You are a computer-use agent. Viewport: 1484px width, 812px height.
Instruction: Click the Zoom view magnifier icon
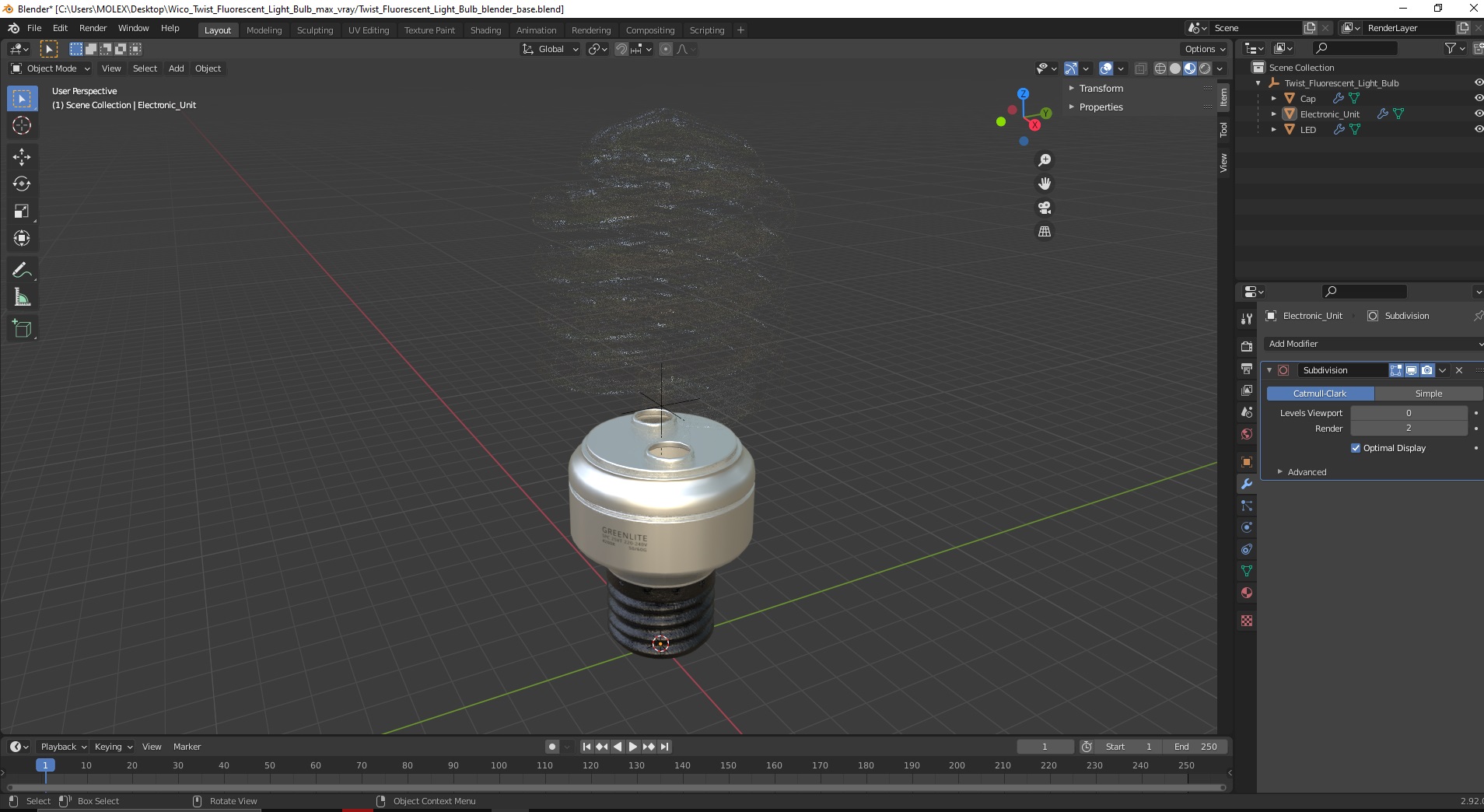tap(1045, 159)
